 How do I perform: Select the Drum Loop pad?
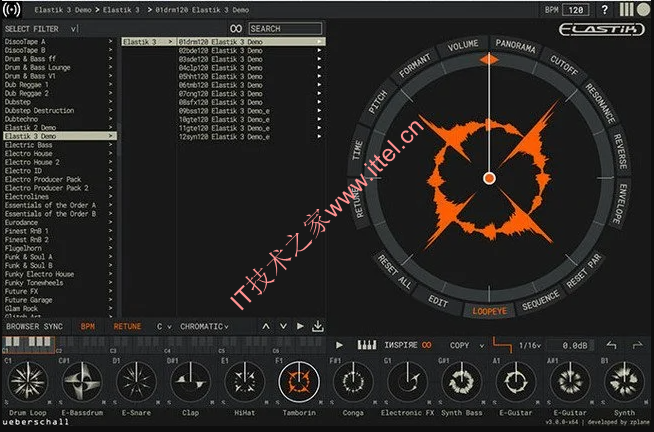[x=28, y=381]
